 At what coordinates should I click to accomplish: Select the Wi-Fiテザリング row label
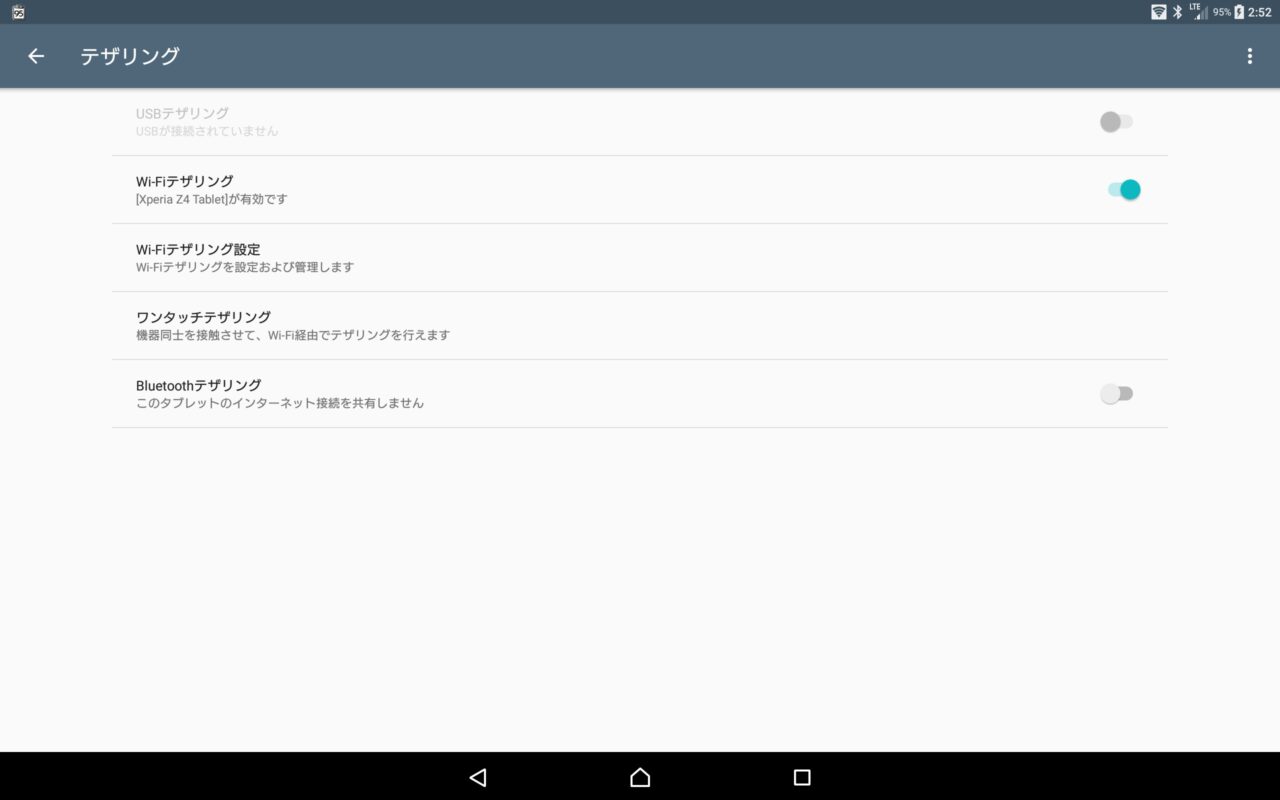point(185,181)
